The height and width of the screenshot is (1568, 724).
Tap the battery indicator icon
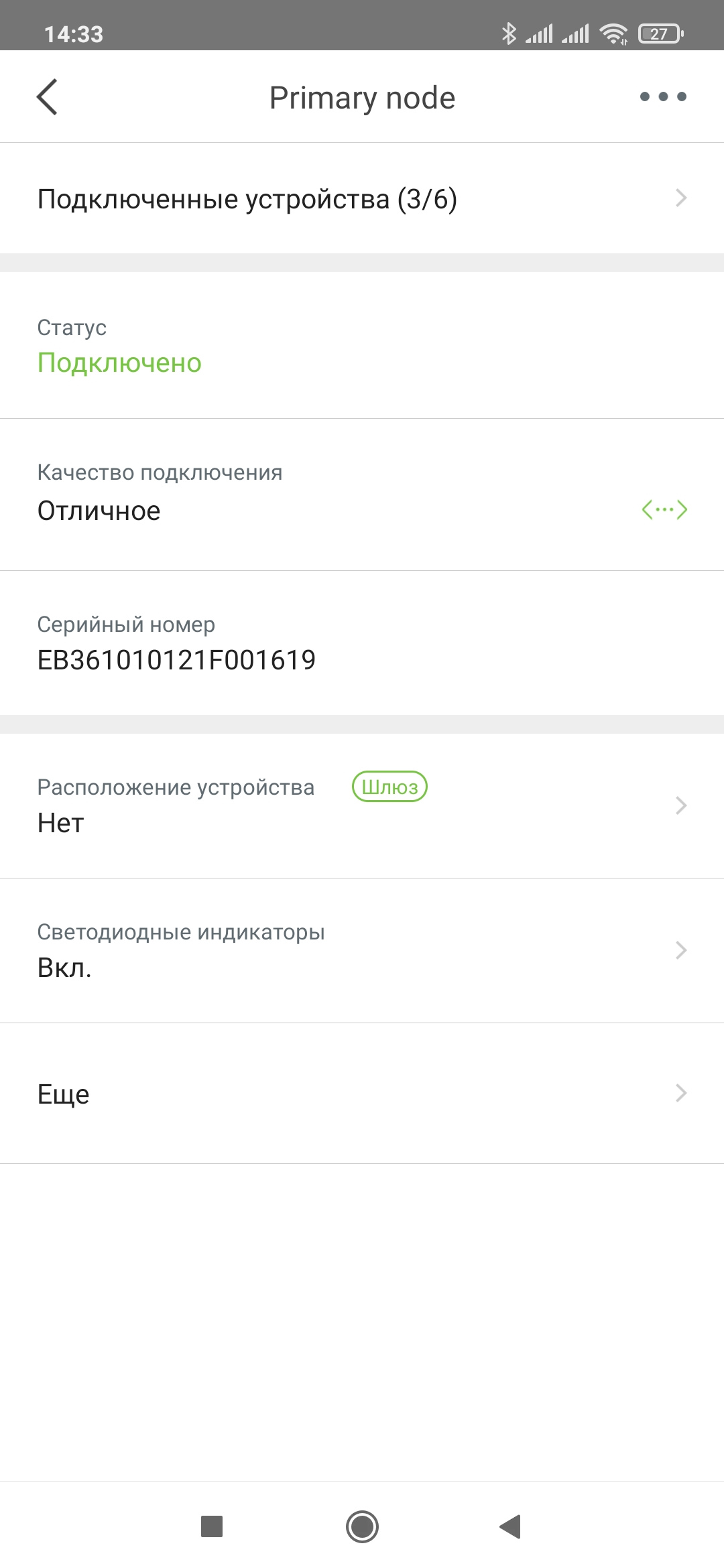(x=660, y=34)
